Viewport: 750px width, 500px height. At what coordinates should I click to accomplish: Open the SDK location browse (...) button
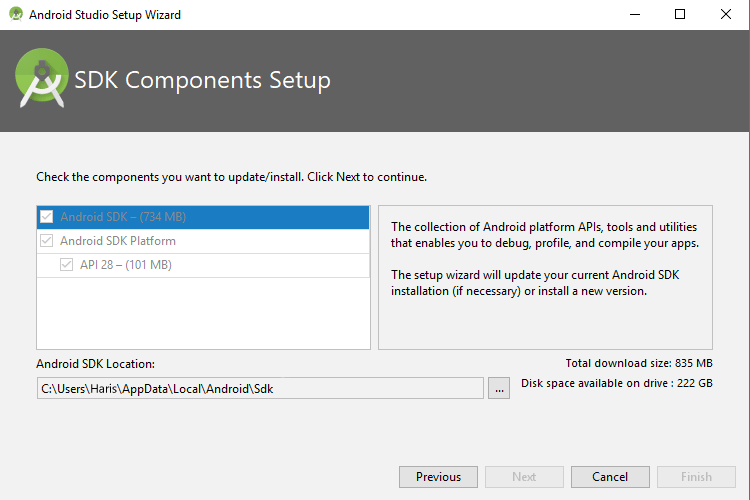tap(499, 389)
